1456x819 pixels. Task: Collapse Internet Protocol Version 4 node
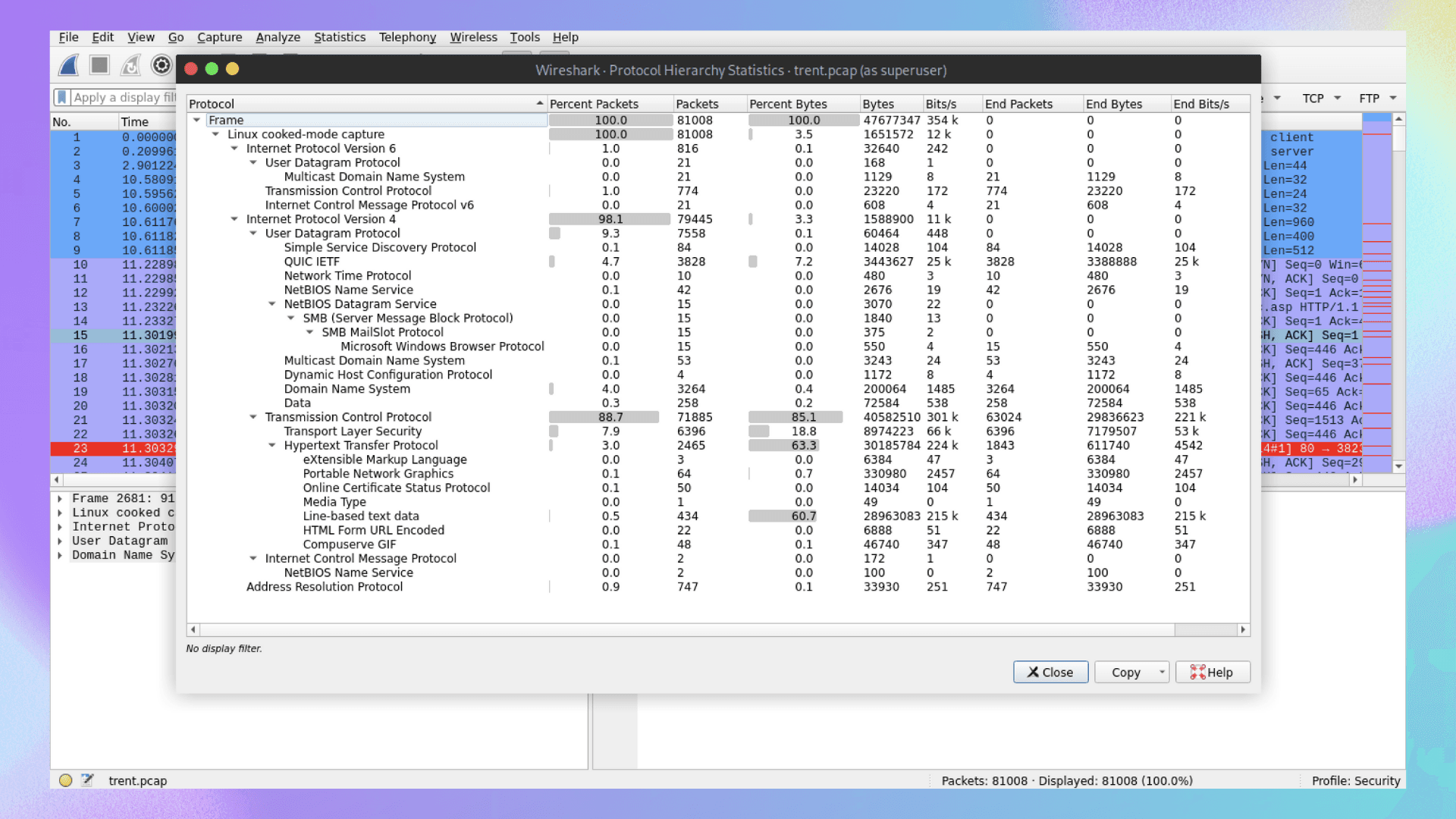tap(235, 219)
